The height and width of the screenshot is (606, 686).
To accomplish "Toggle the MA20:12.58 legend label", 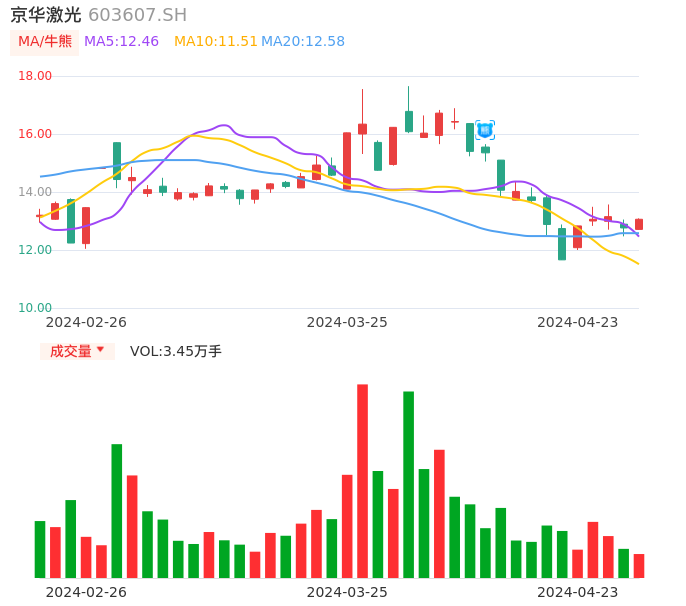I will pyautogui.click(x=302, y=42).
